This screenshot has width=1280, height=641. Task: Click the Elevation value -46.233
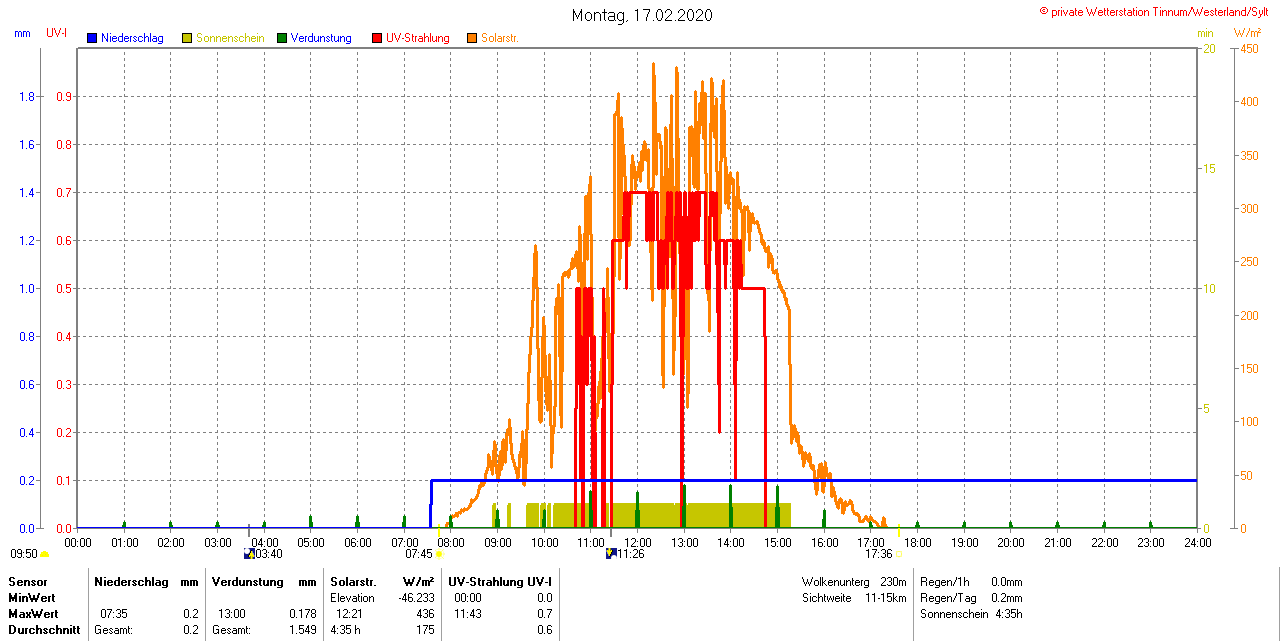point(415,597)
